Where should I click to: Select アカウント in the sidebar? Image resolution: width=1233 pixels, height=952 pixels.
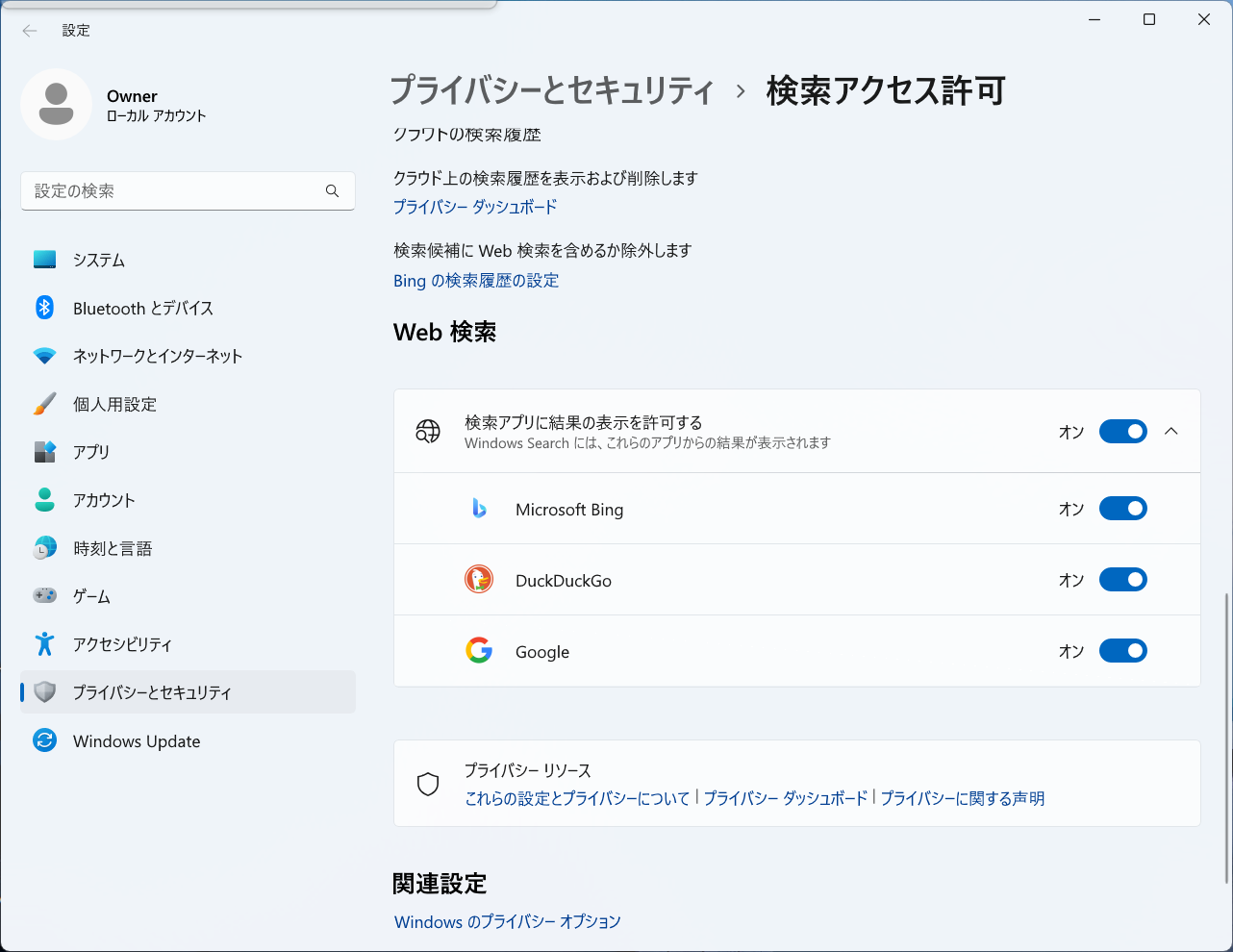point(104,500)
